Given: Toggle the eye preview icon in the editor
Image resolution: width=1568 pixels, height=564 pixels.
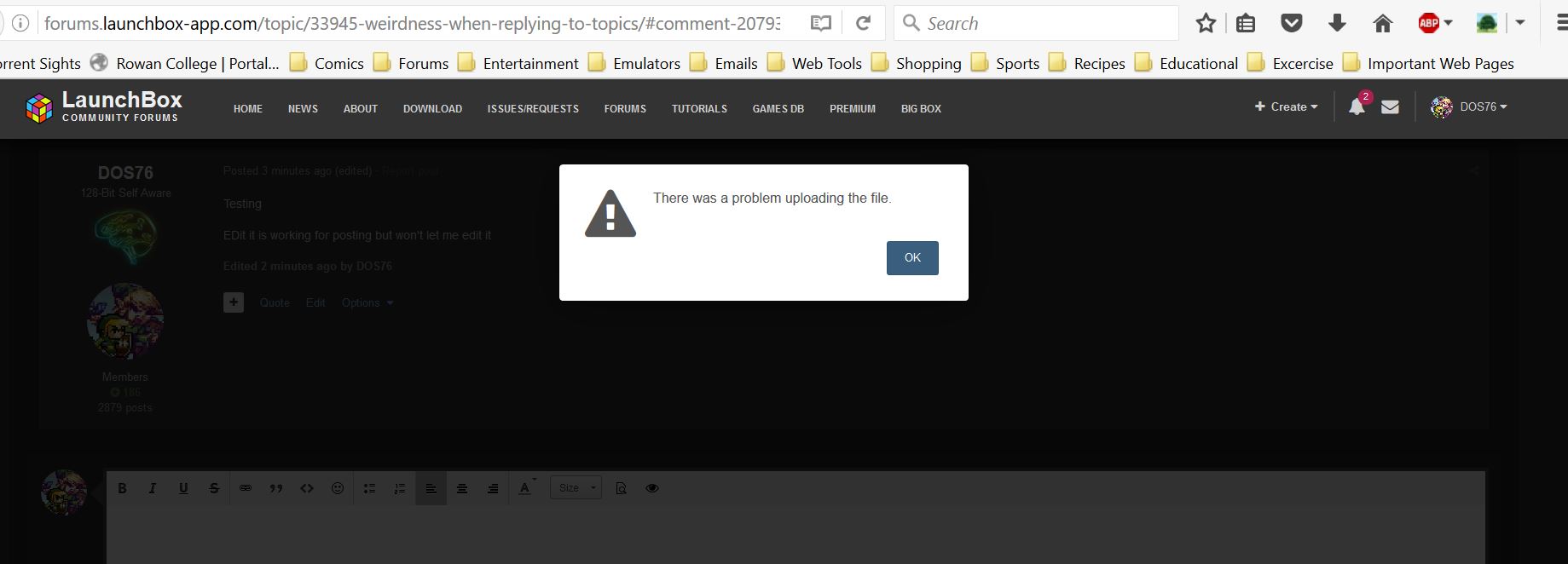Looking at the screenshot, I should (652, 488).
